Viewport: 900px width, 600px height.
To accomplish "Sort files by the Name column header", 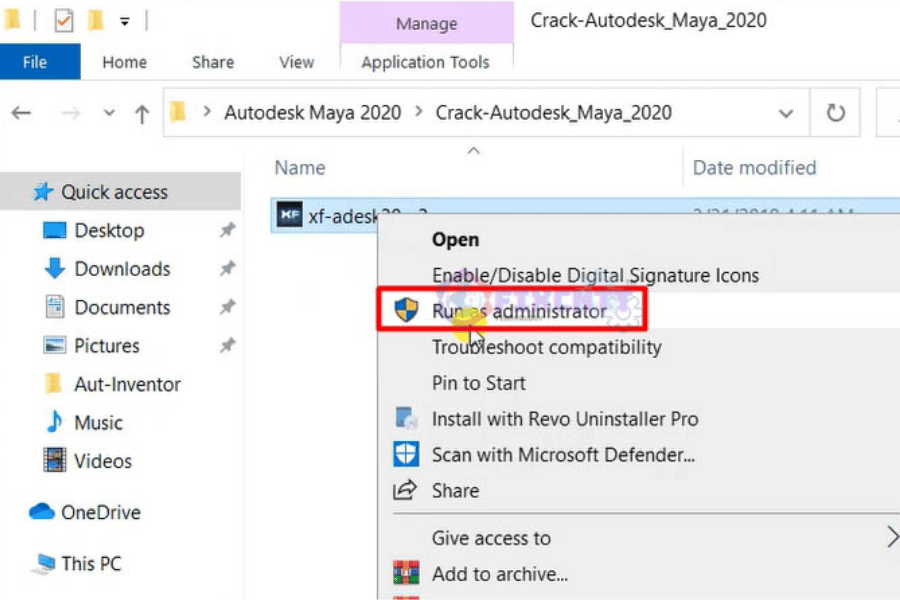I will tap(300, 168).
